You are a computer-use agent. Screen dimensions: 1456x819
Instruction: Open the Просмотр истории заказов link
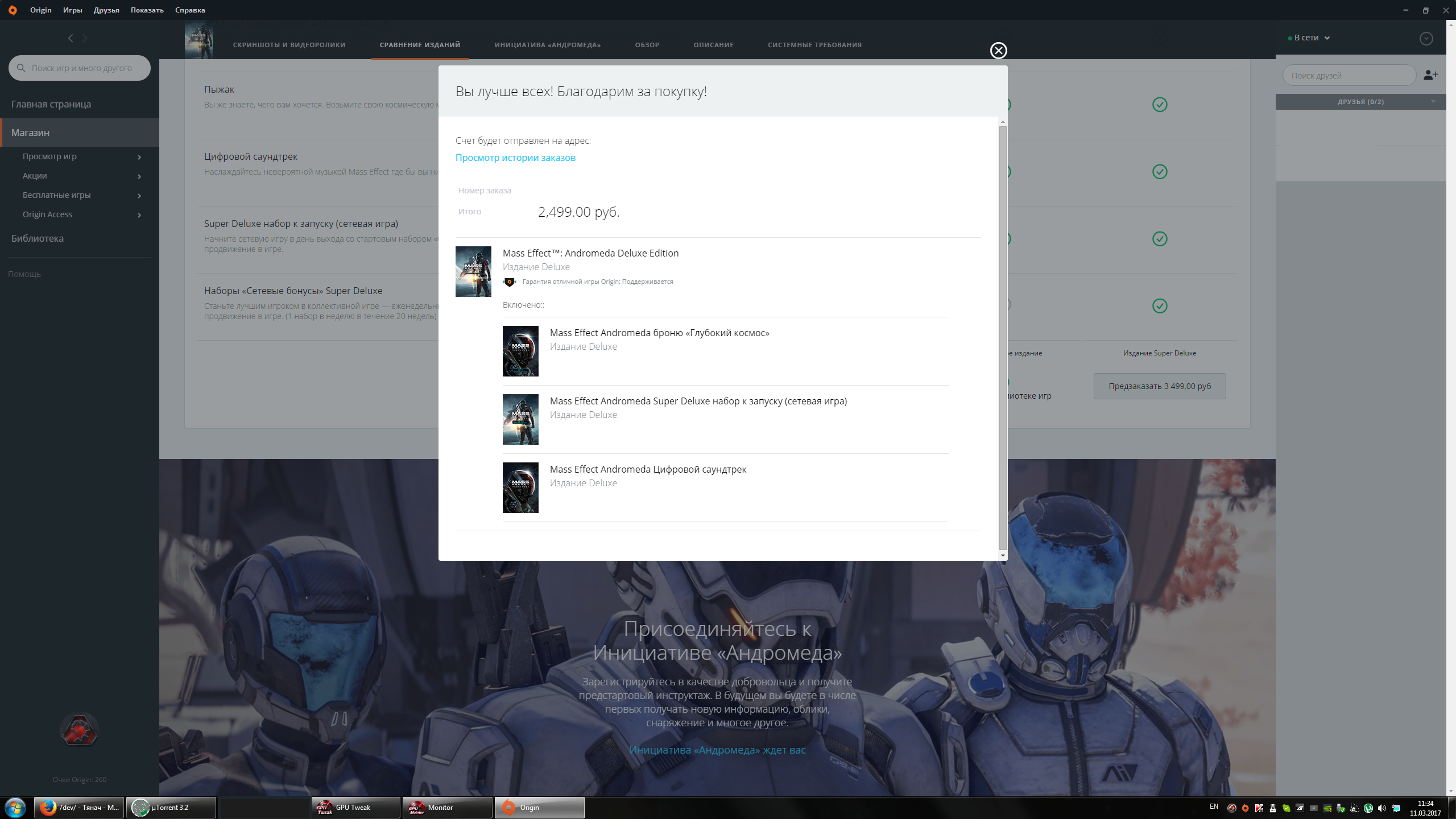(515, 158)
